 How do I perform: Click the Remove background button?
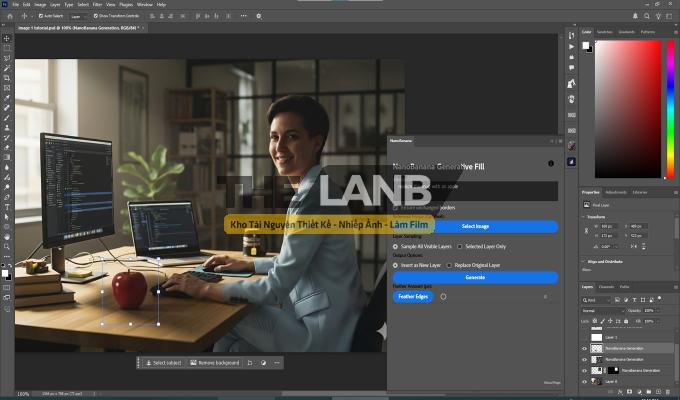coord(215,362)
